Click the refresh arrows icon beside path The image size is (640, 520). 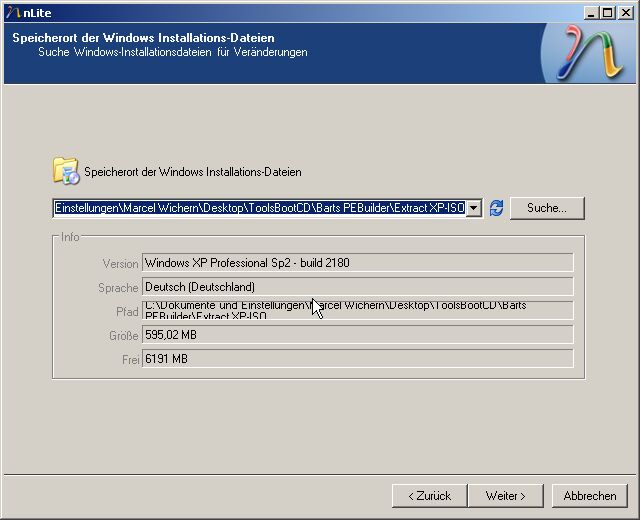pyautogui.click(x=496, y=208)
